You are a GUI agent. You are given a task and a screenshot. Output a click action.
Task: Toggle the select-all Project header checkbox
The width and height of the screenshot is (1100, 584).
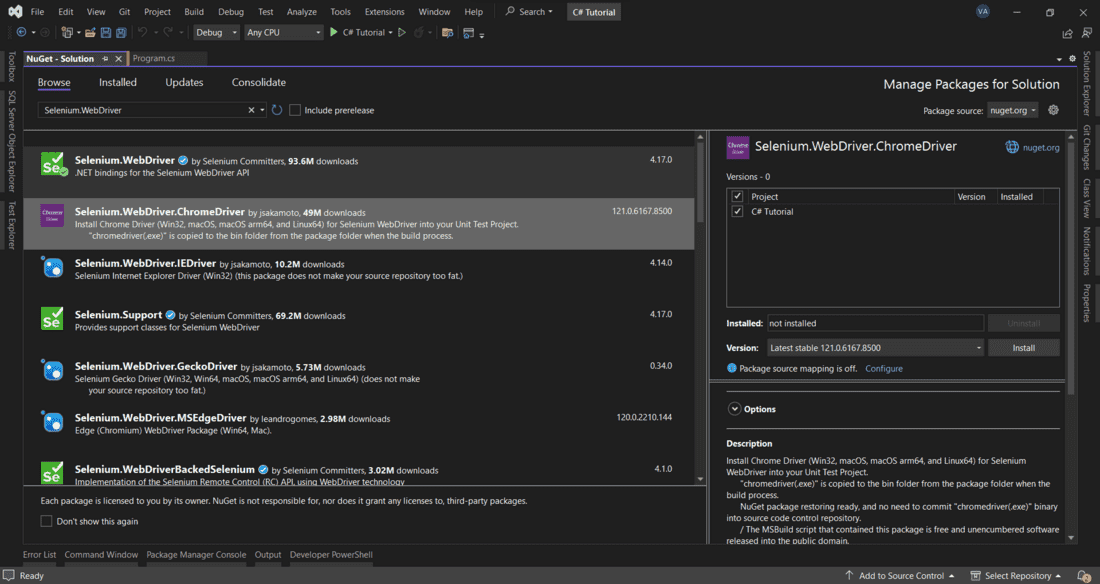coord(737,197)
